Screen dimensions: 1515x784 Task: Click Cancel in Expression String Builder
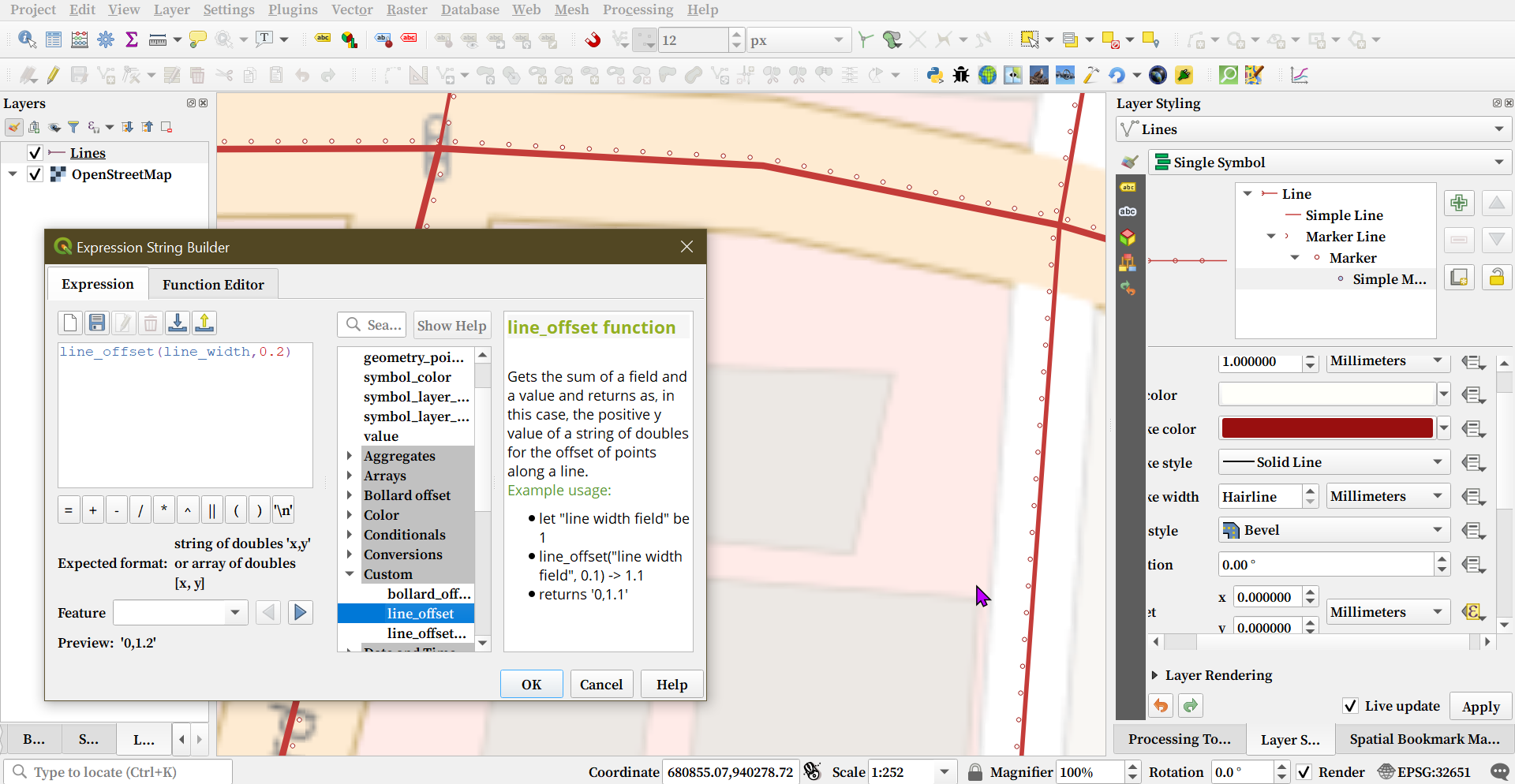click(x=601, y=685)
